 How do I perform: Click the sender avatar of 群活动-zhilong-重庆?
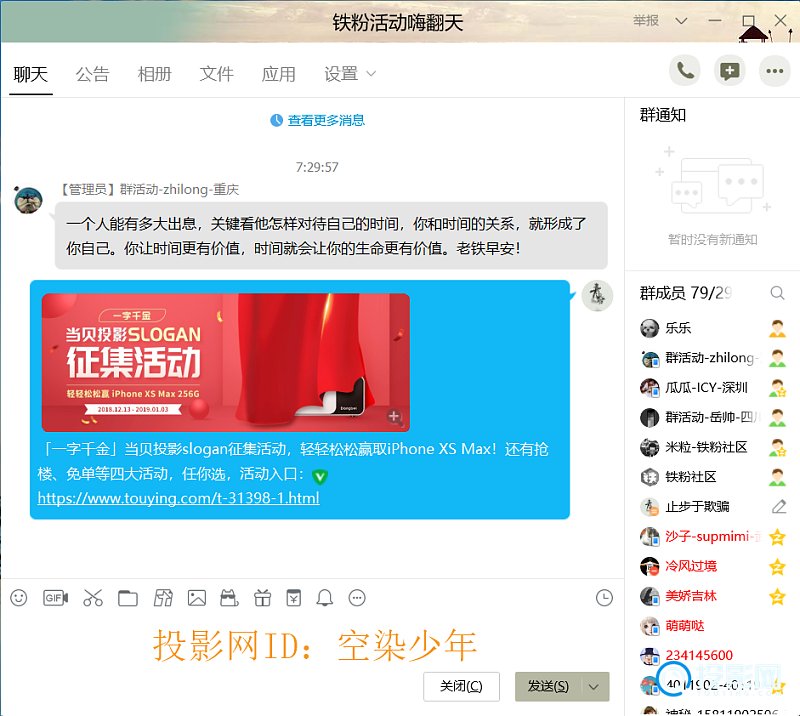click(28, 200)
